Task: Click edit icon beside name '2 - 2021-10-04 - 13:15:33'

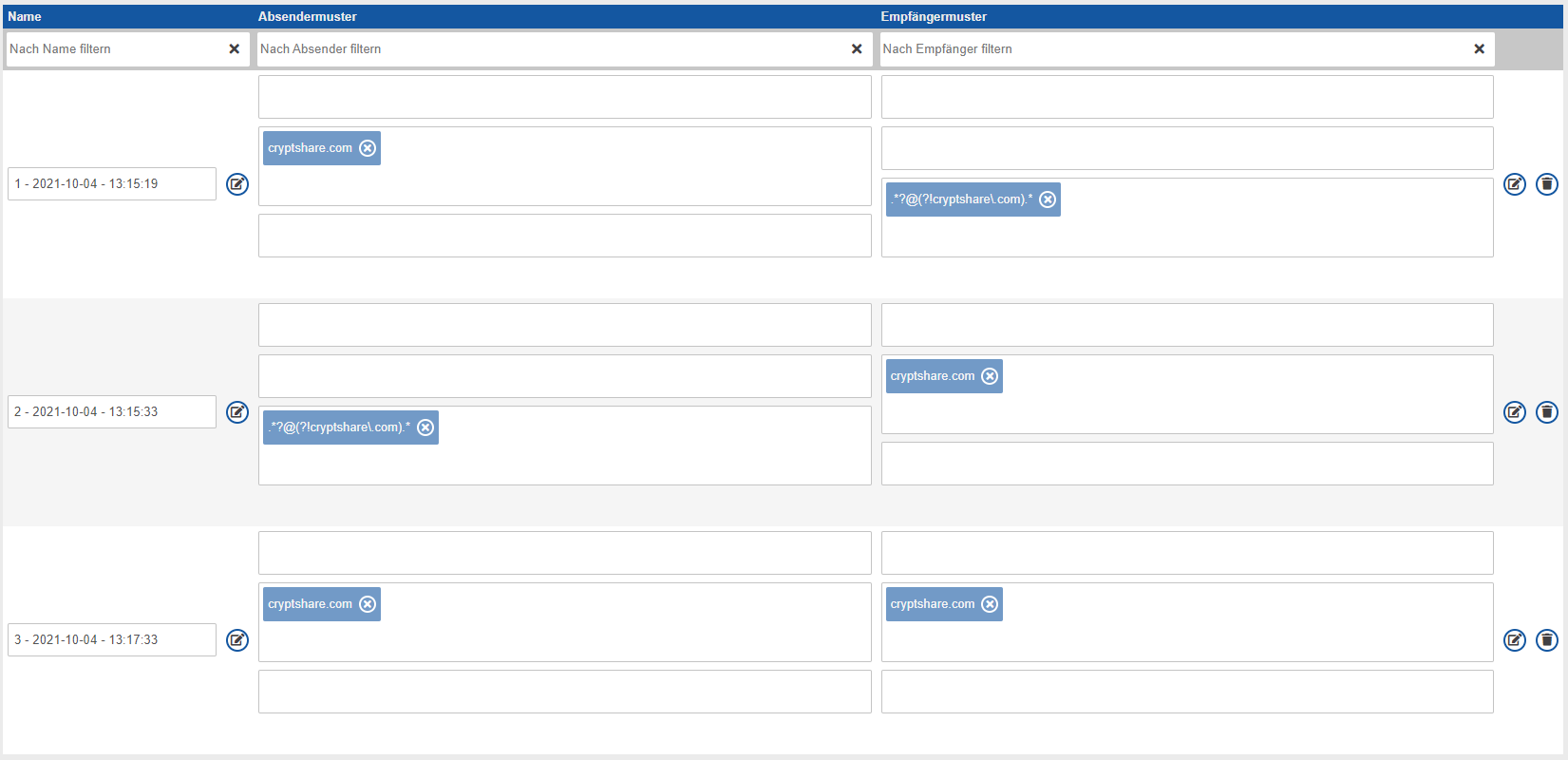Action: pos(237,412)
